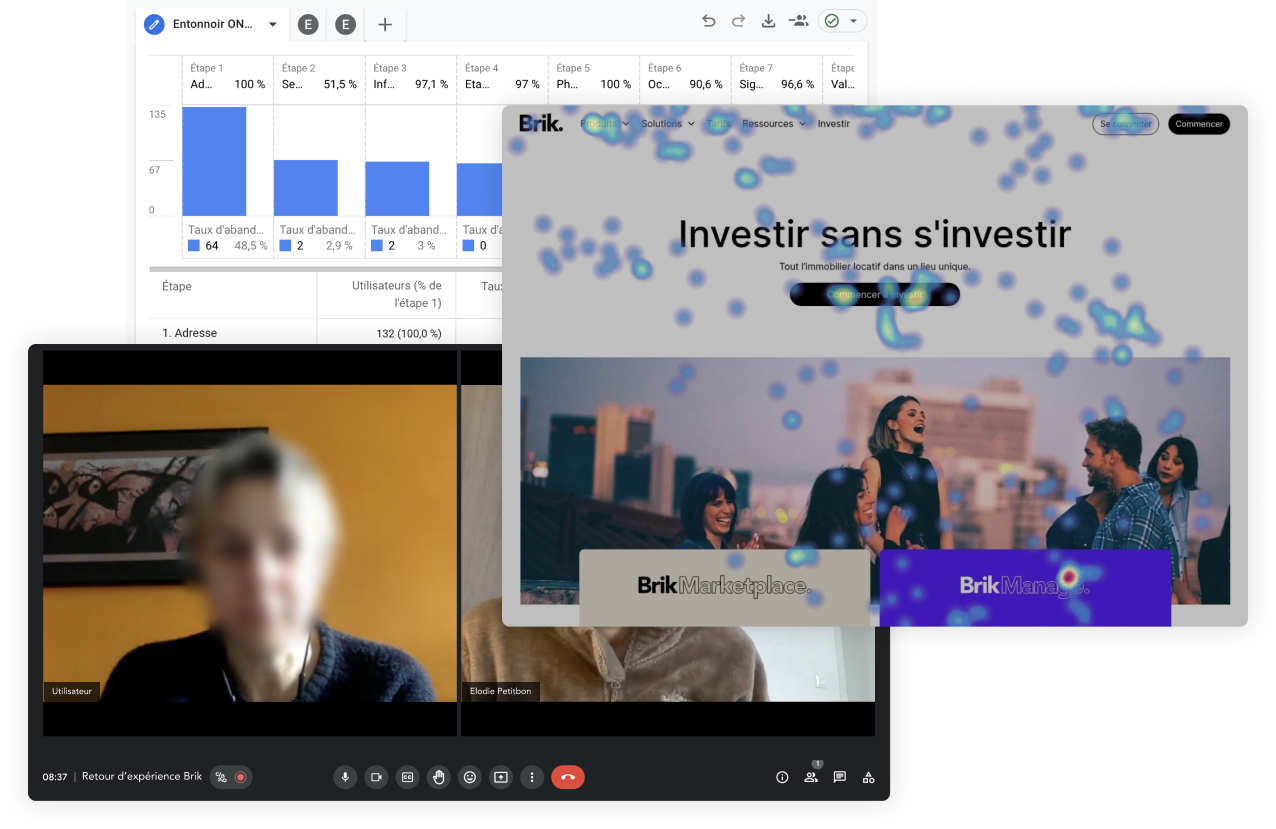This screenshot has width=1276, height=829.
Task: Toggle closed captions in the meeting
Action: 408,777
